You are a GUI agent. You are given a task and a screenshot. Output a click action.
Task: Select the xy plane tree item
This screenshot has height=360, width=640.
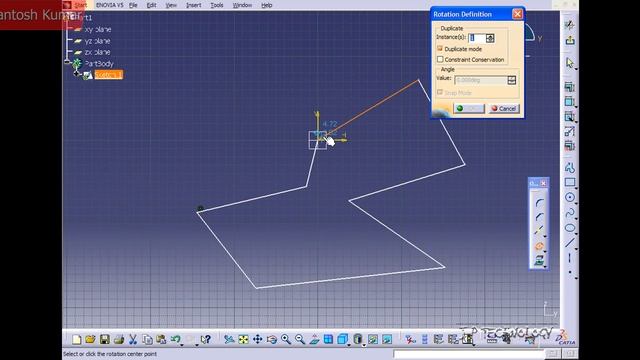pos(97,29)
